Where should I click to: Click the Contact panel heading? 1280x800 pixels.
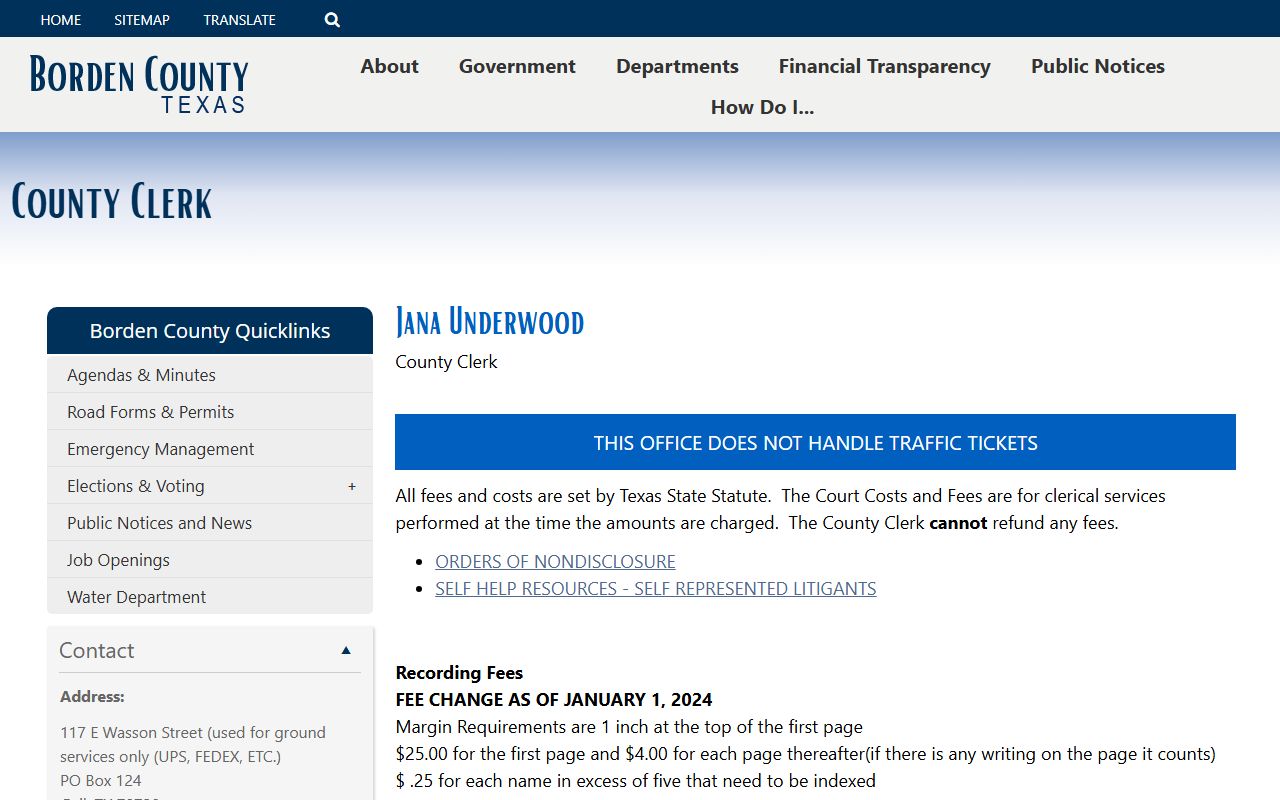(96, 650)
